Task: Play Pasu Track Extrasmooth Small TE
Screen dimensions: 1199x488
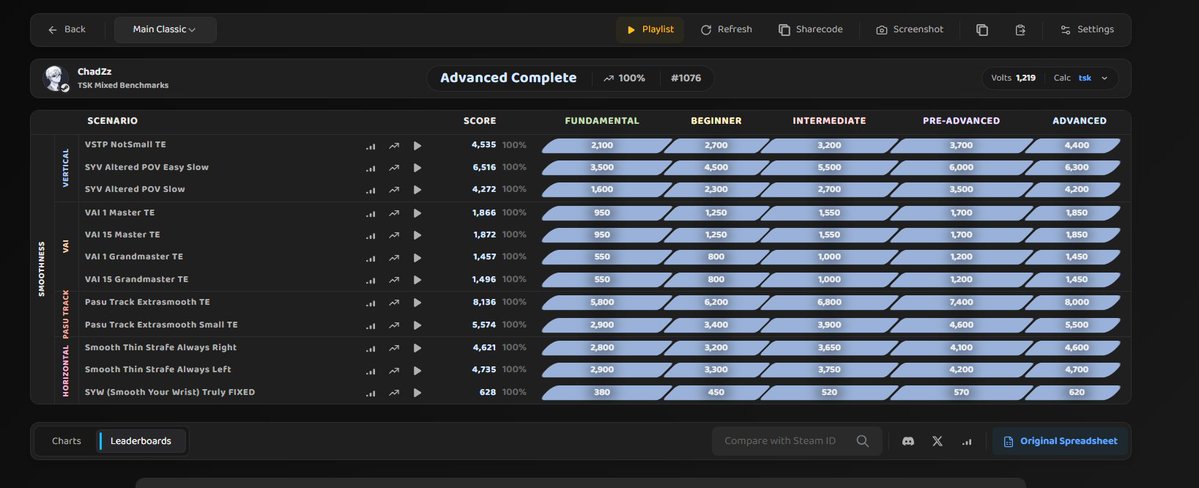Action: pos(418,325)
